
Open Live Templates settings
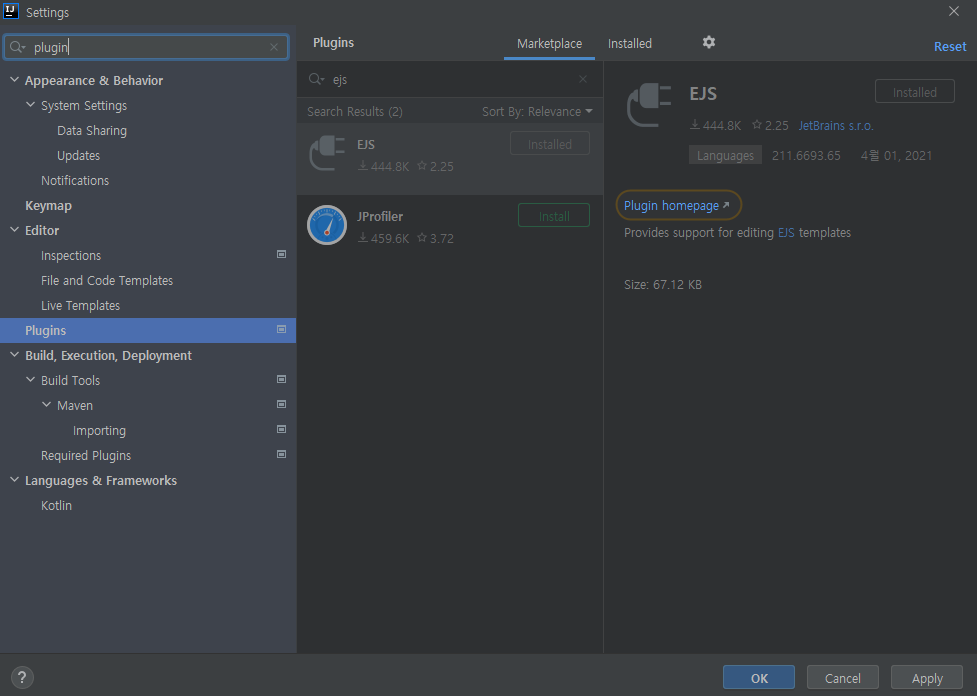tap(80, 305)
